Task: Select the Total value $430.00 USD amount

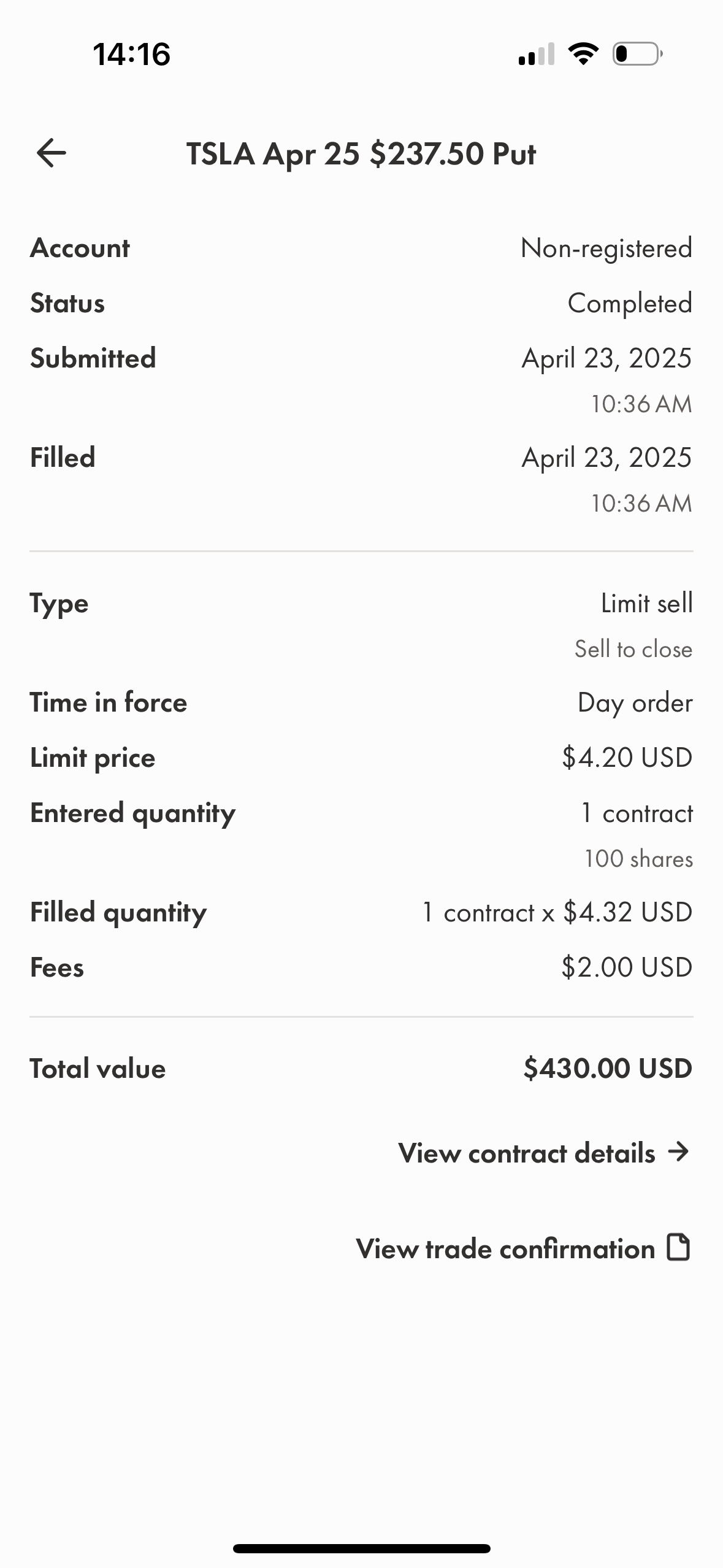Action: (x=608, y=1068)
